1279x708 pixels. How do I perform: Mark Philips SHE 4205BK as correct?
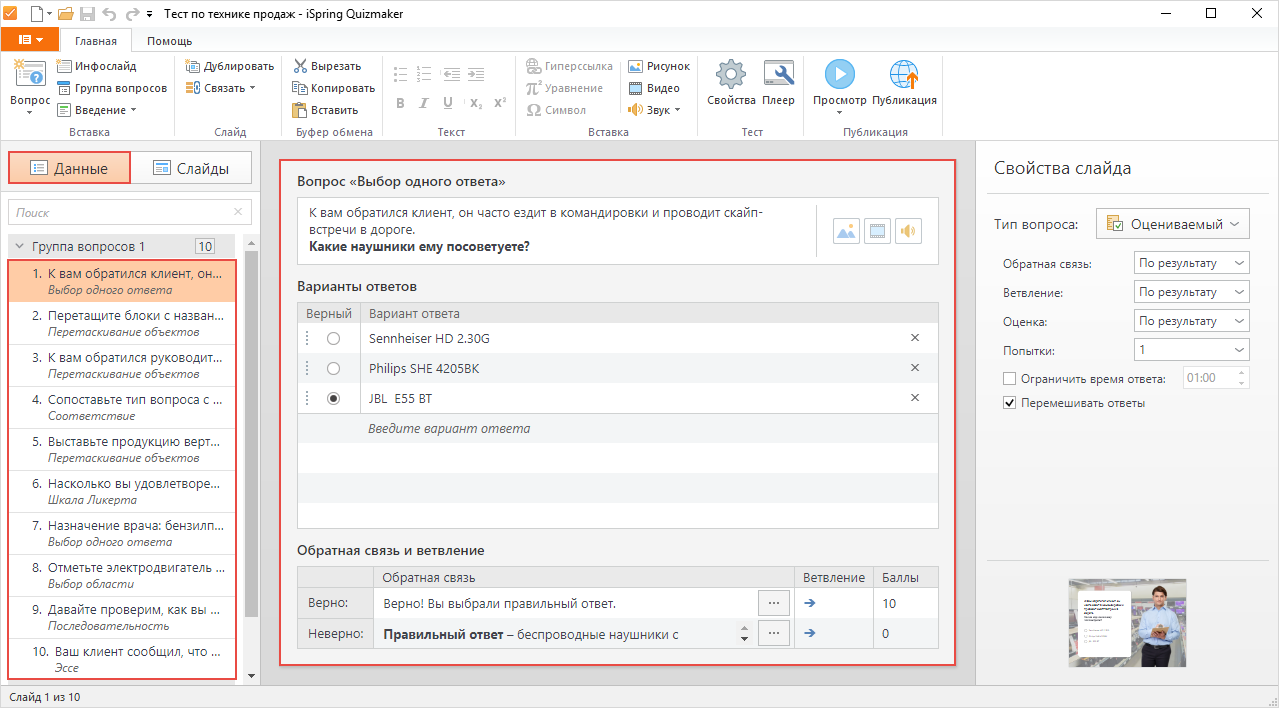tap(333, 369)
